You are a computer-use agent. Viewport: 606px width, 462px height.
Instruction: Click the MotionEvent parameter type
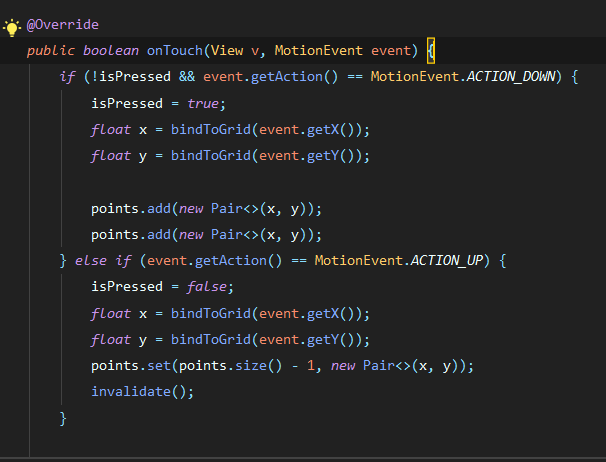tap(318, 50)
